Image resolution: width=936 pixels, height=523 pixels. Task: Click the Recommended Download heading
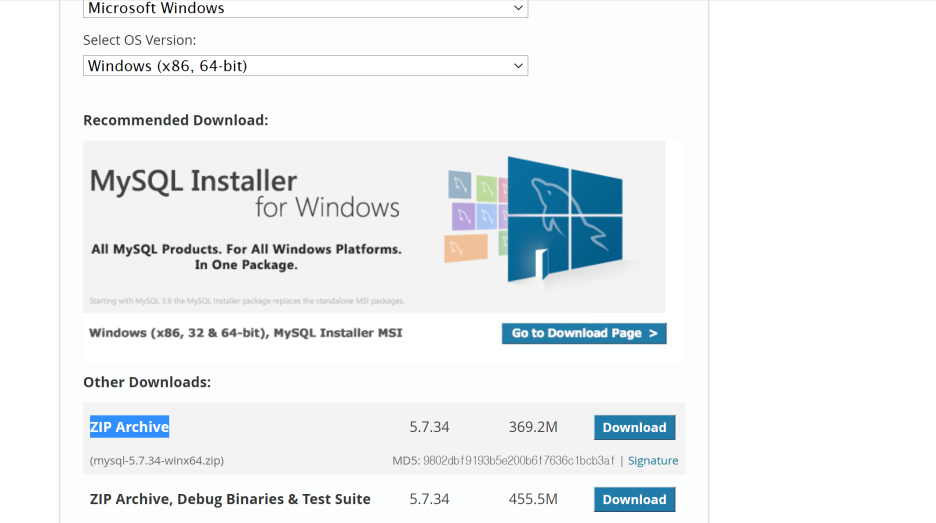(x=176, y=120)
